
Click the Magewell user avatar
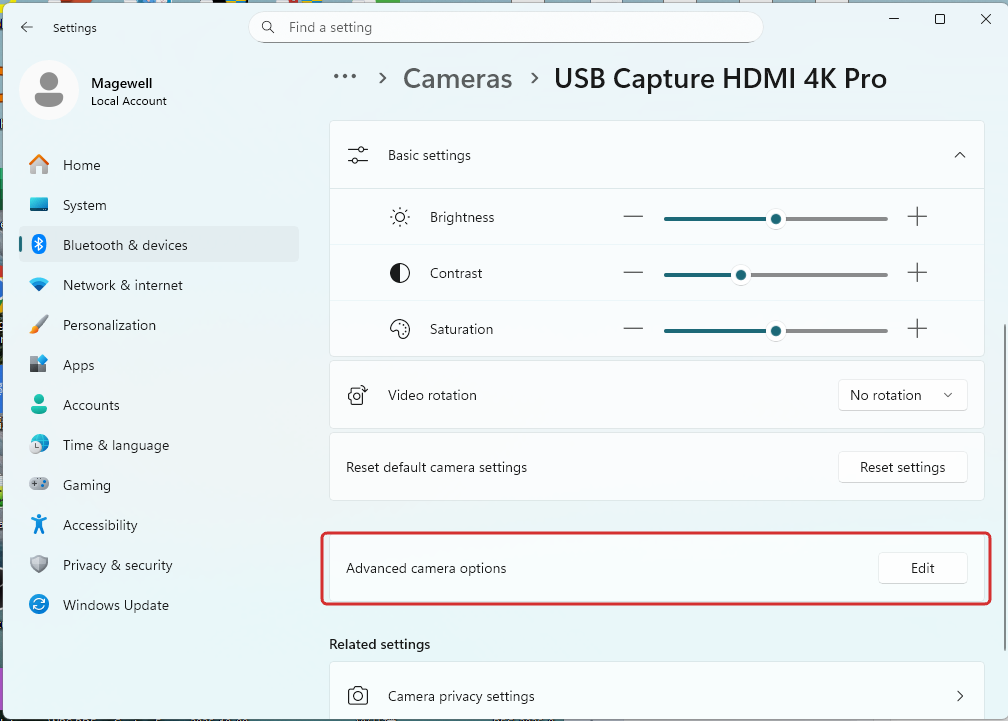(49, 90)
